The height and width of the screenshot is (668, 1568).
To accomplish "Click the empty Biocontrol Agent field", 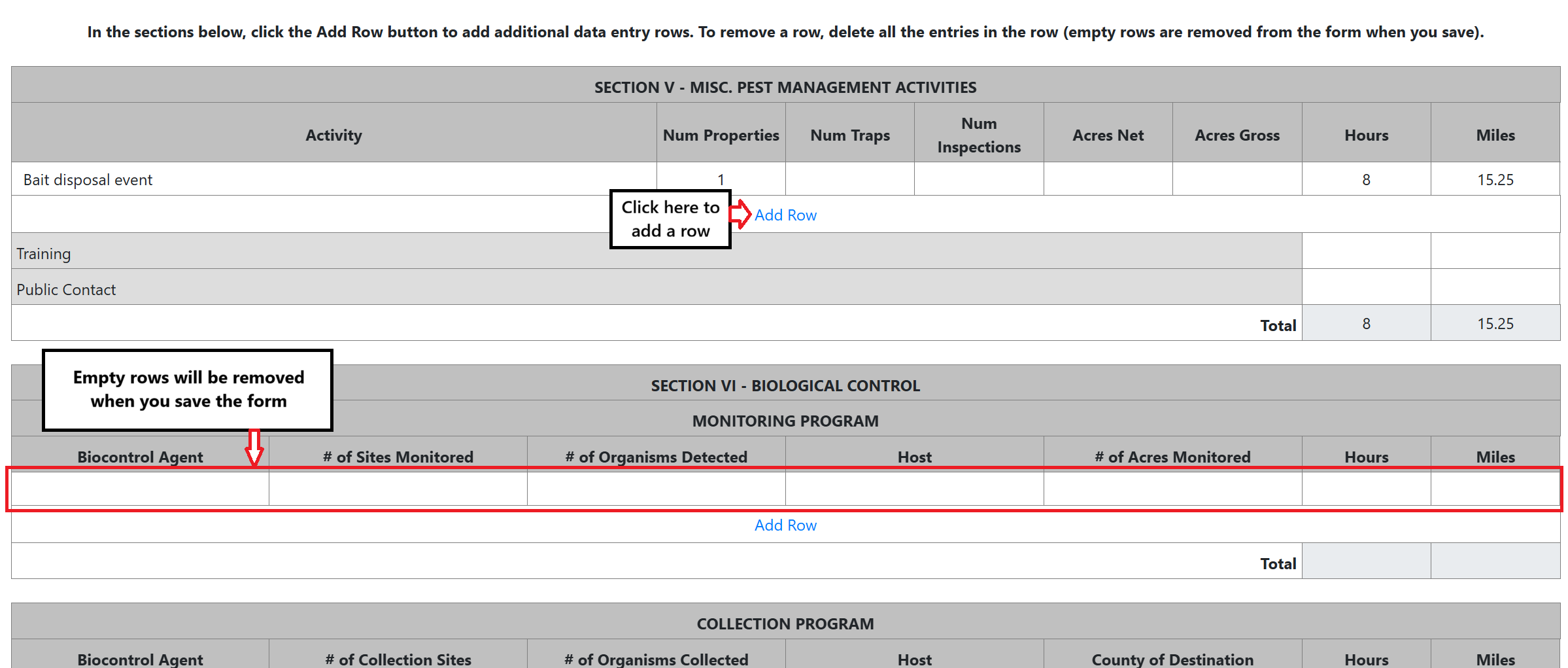I will coord(139,489).
